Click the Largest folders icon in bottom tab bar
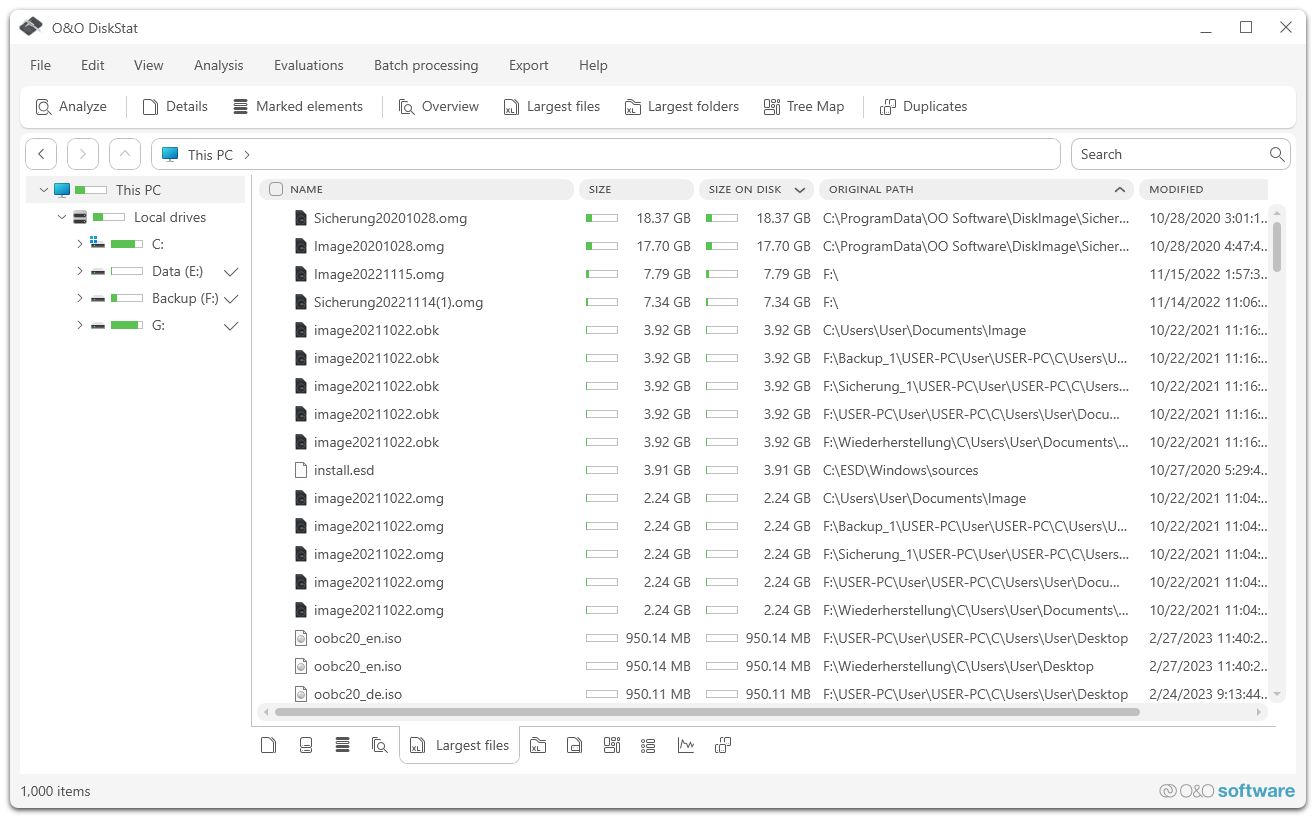The width and height of the screenshot is (1316, 818). click(538, 745)
